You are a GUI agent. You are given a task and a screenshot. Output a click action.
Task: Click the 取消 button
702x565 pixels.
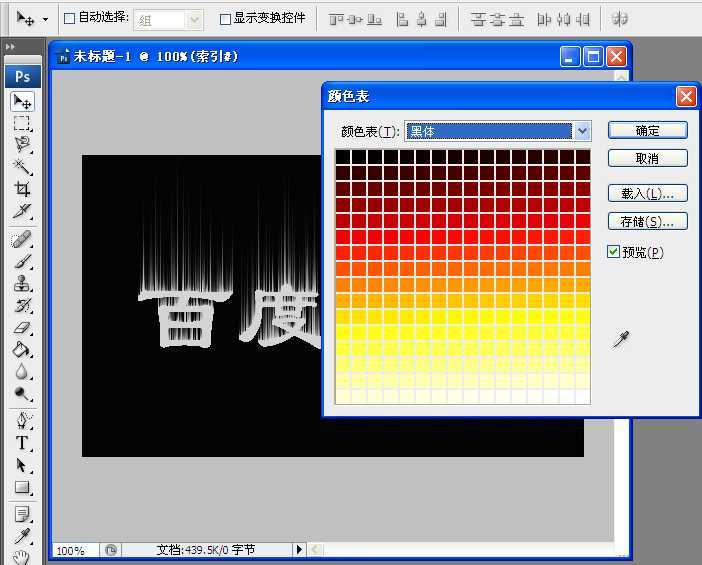tap(647, 158)
